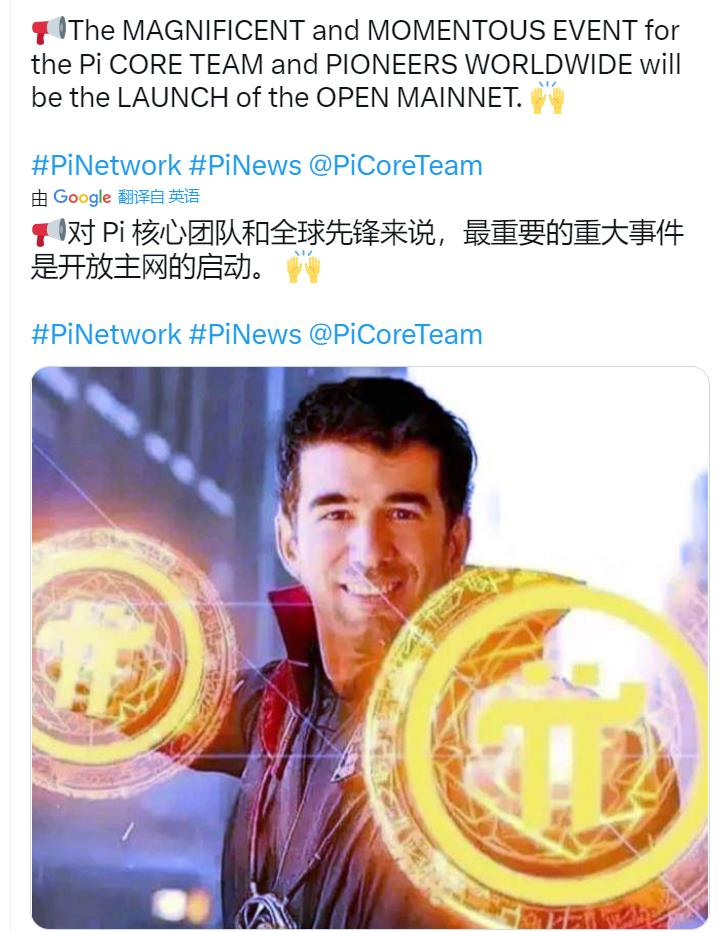This screenshot has height=932, width=718.
Task: Click the 英语 source language label
Action: click(x=184, y=197)
